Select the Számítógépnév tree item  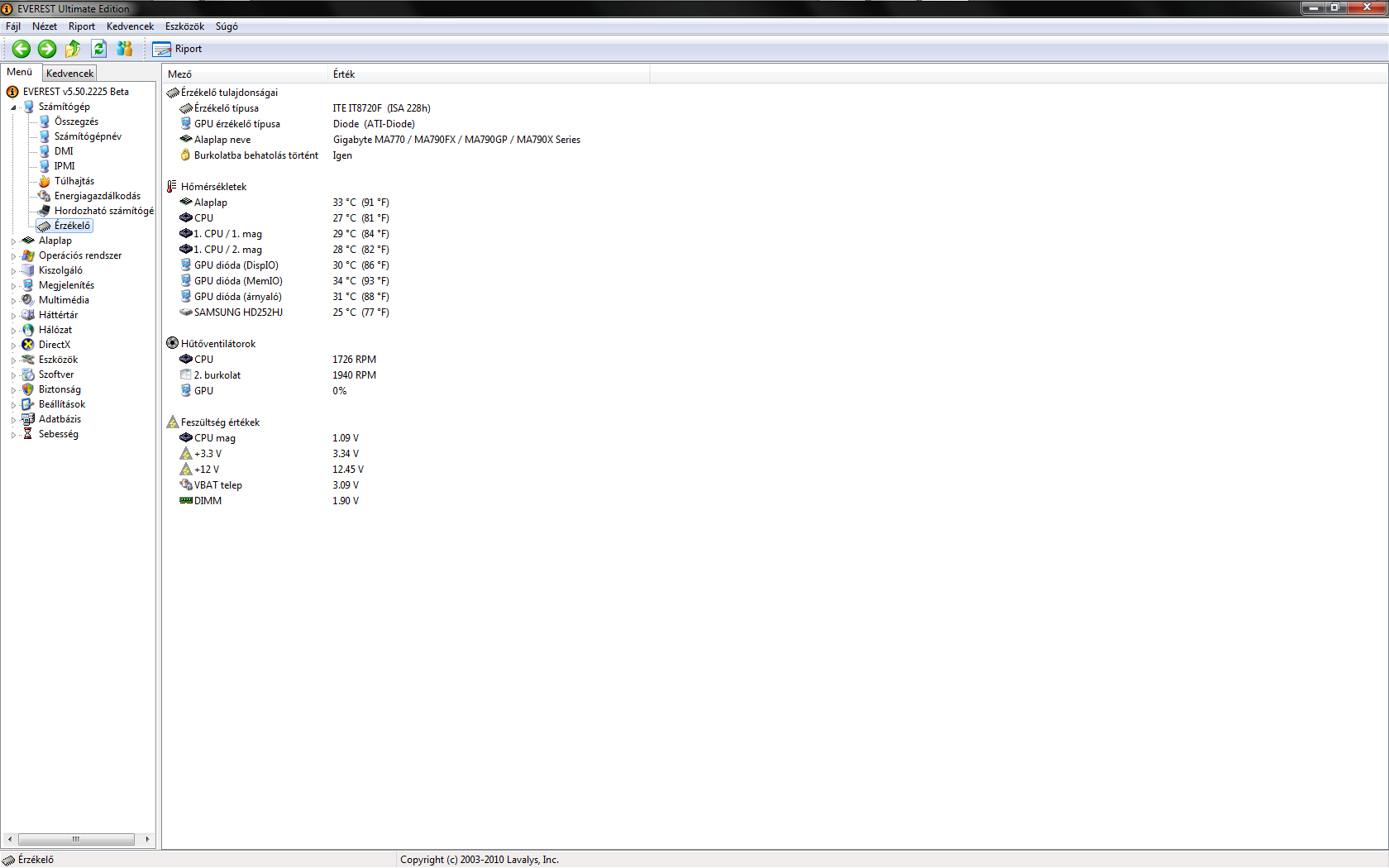click(88, 136)
